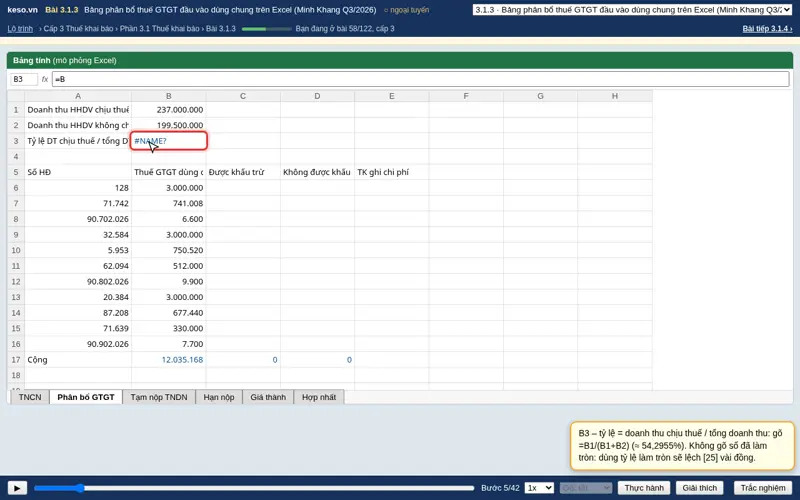Click the formula bar containing =B
The width and height of the screenshot is (800, 500).
pyautogui.click(x=420, y=79)
